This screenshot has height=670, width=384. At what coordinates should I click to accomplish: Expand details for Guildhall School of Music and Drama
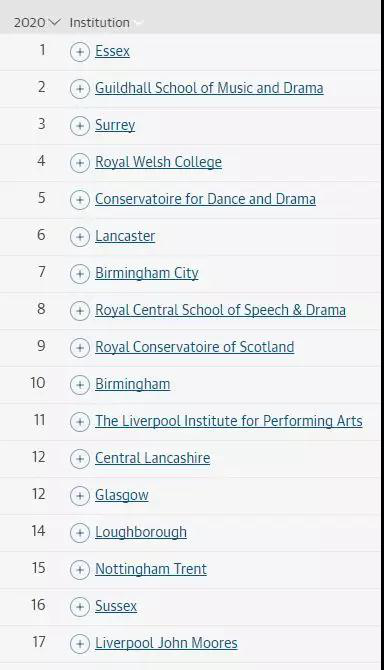click(80, 89)
